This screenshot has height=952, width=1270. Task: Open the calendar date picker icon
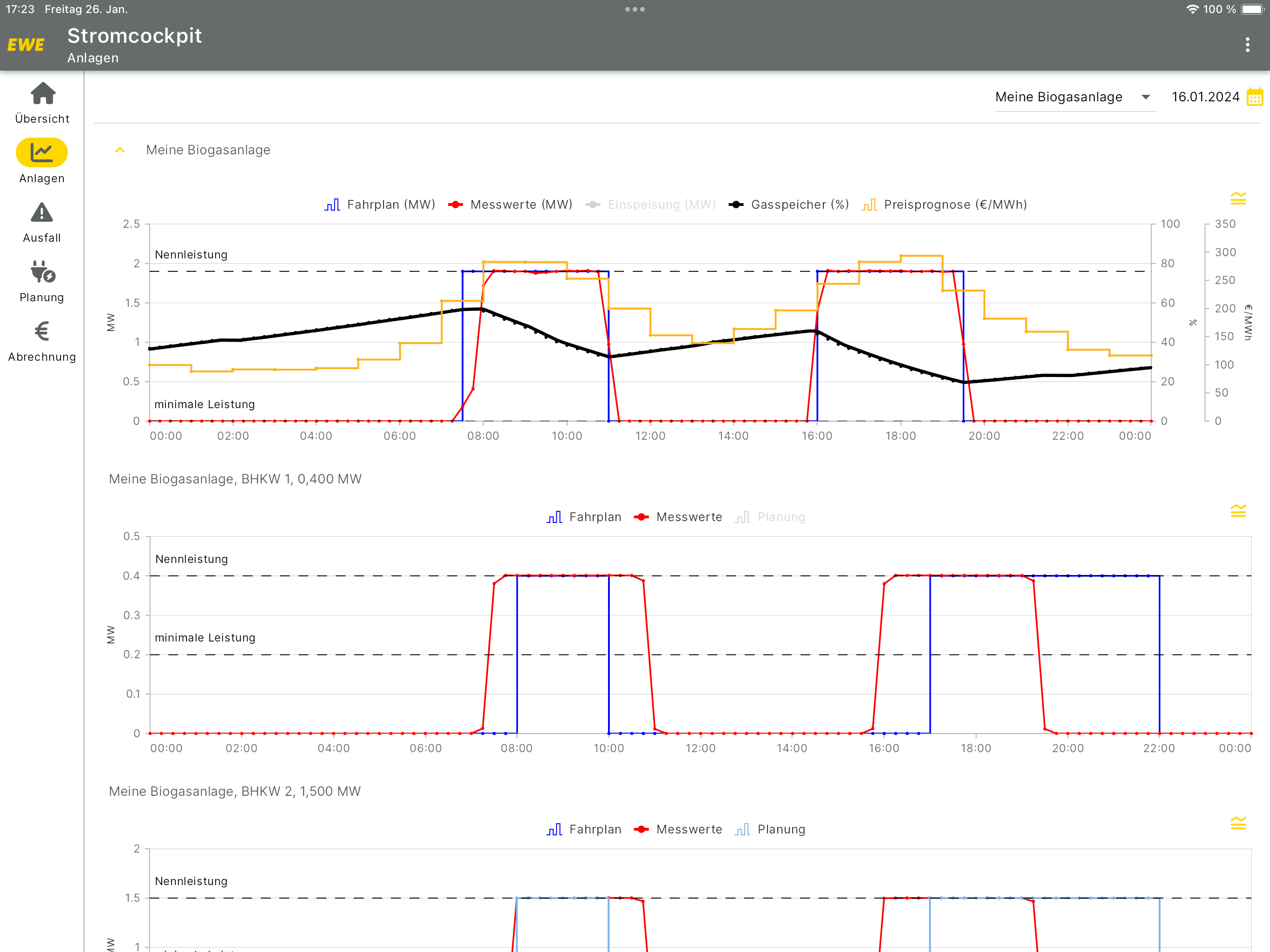point(1255,97)
